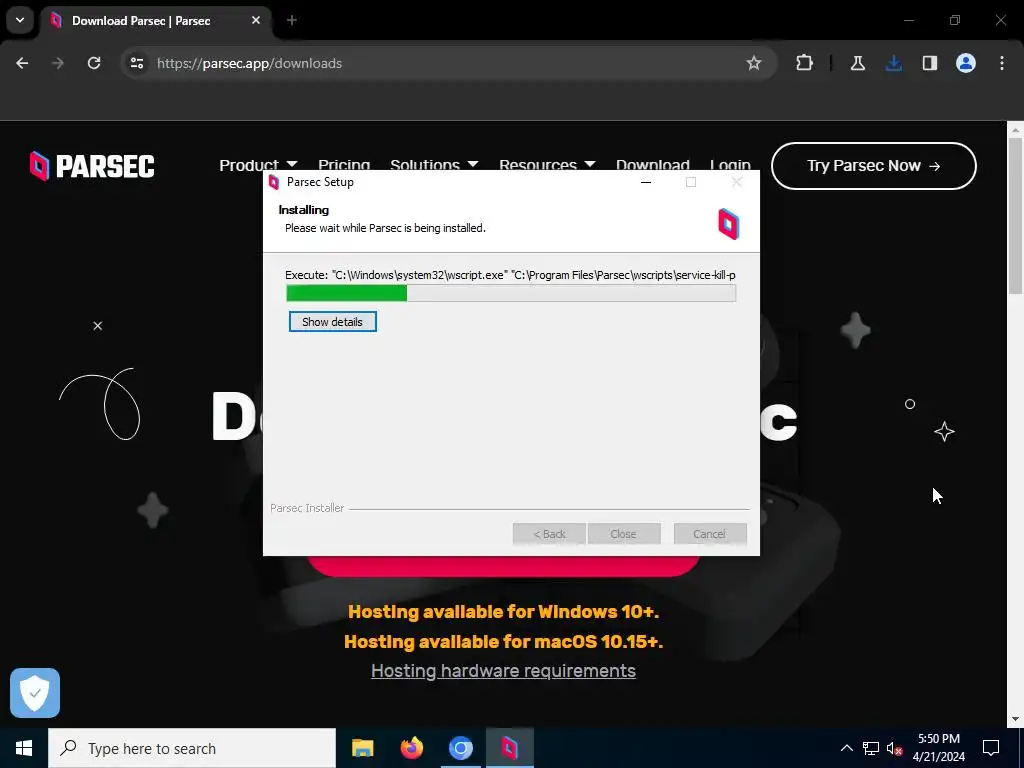The width and height of the screenshot is (1024, 768).
Task: Reload the page with the refresh icon
Action: coord(94,63)
